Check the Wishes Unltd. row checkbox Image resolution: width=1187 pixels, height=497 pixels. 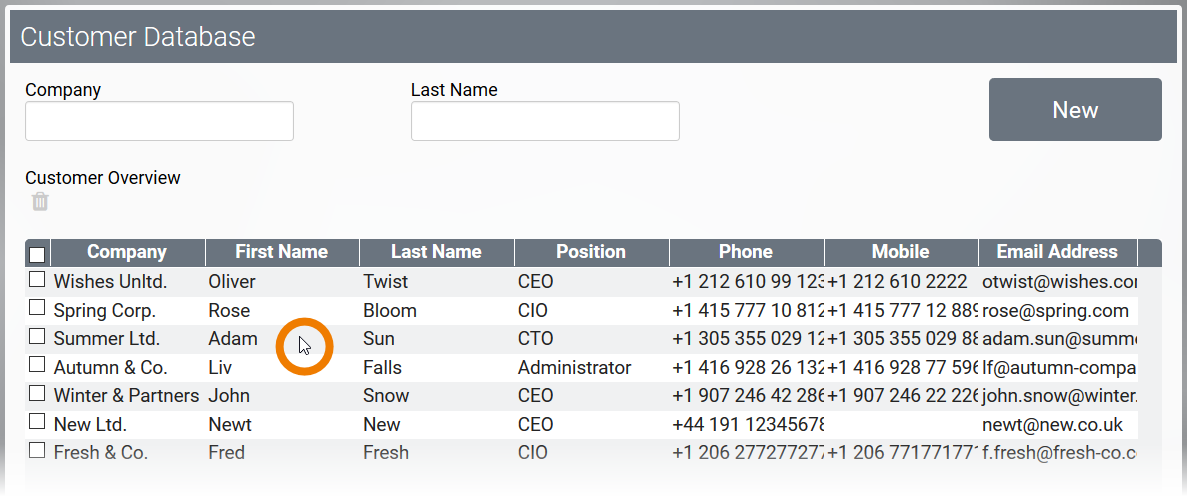37,280
